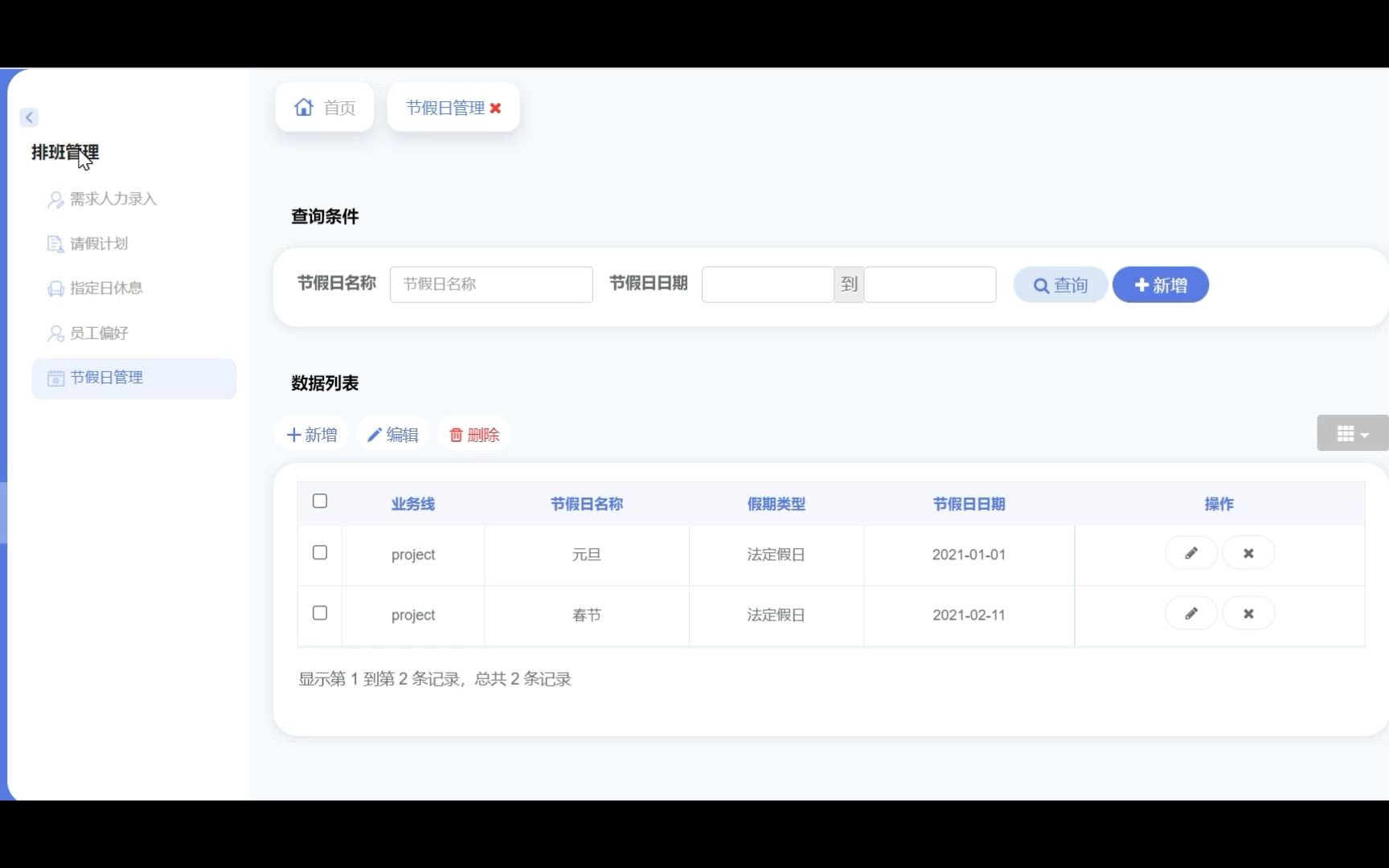
Task: Click the 春节 name cell
Action: (587, 615)
